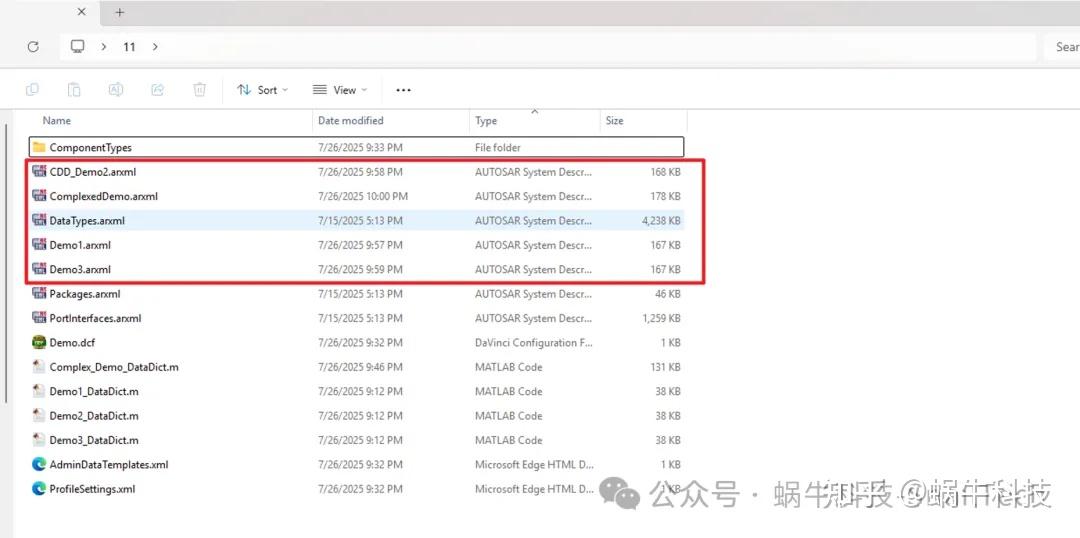This screenshot has height=538, width=1080.
Task: Click the File folder type text
Action: [497, 147]
